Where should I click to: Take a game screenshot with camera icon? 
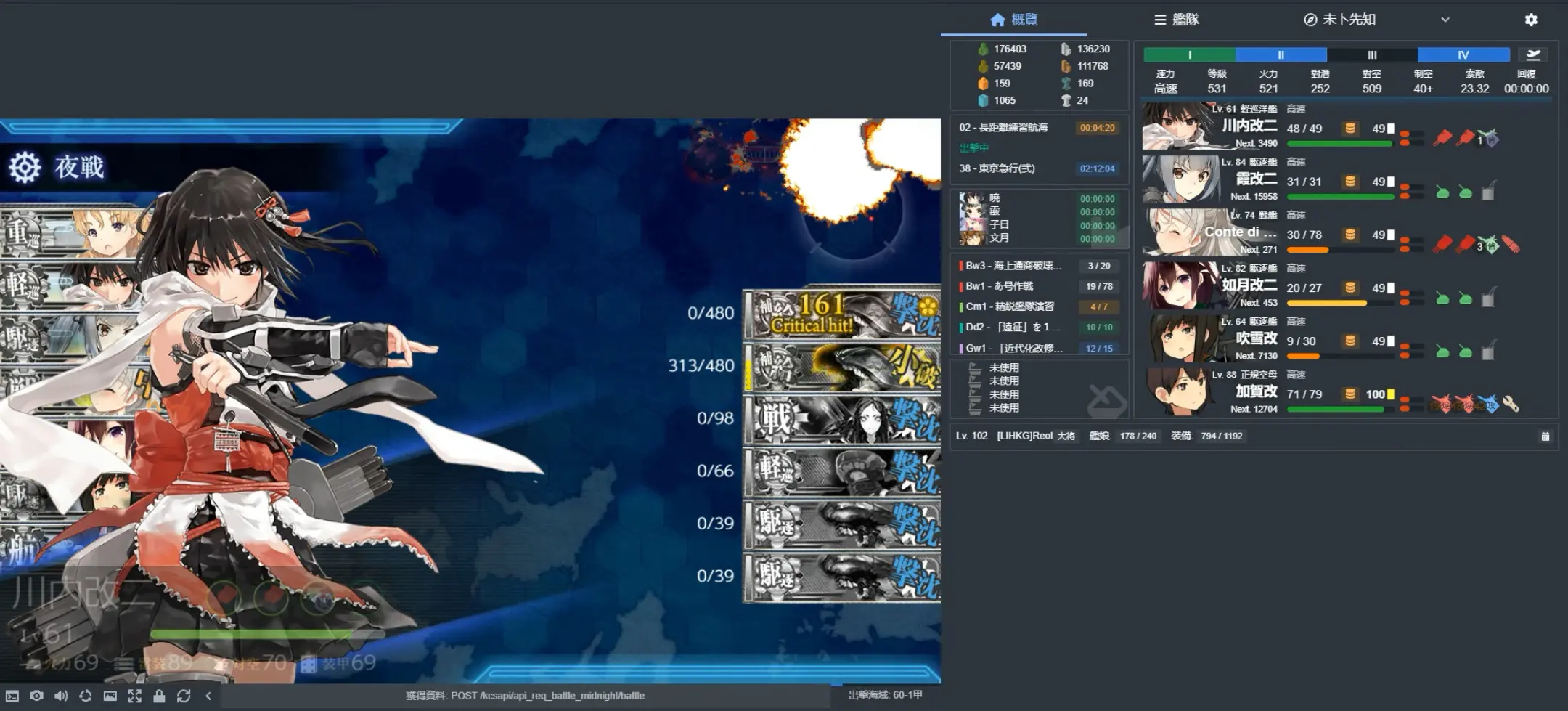point(36,696)
